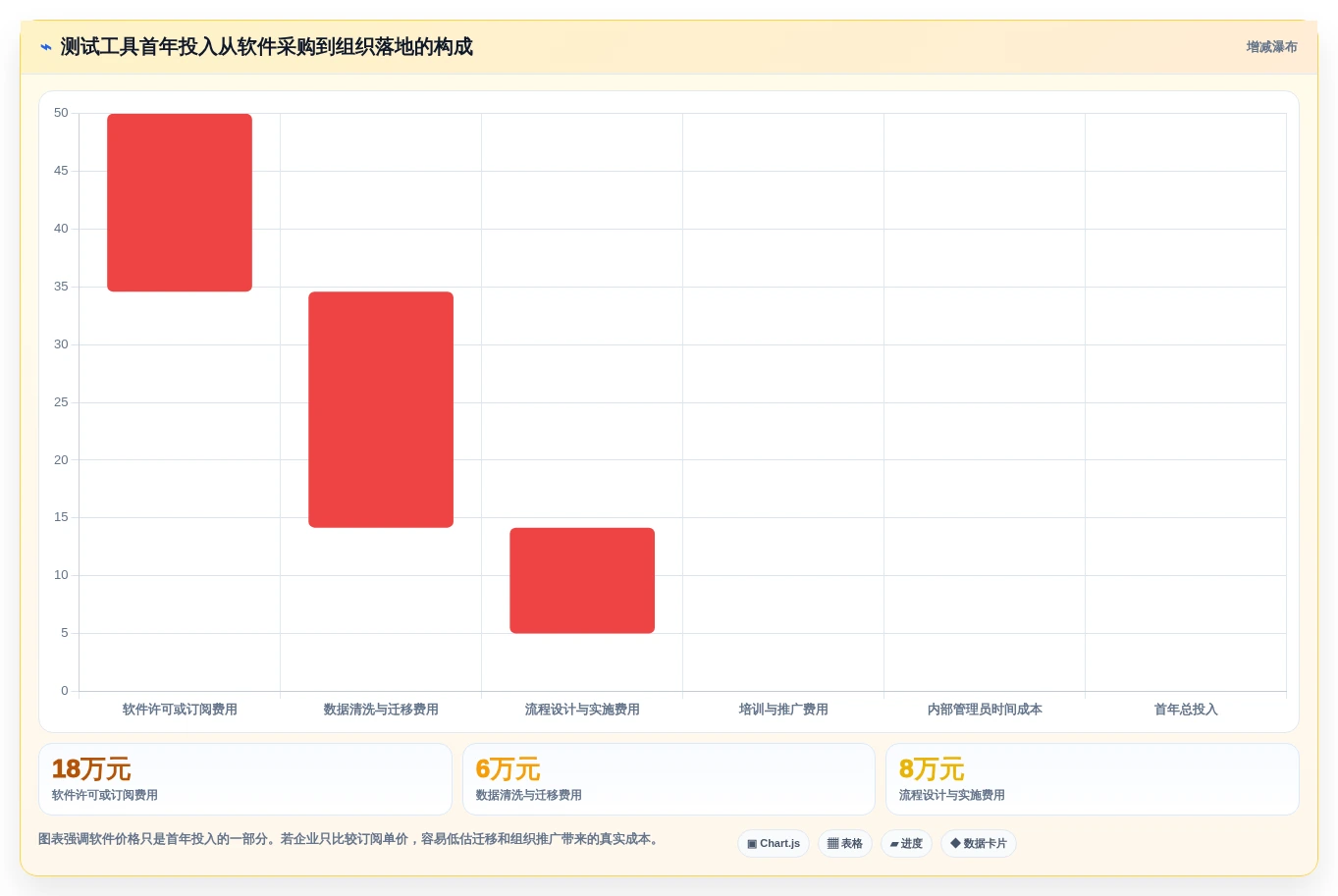Click the axis label 培训与推广费用
1338x896 pixels.
(783, 710)
